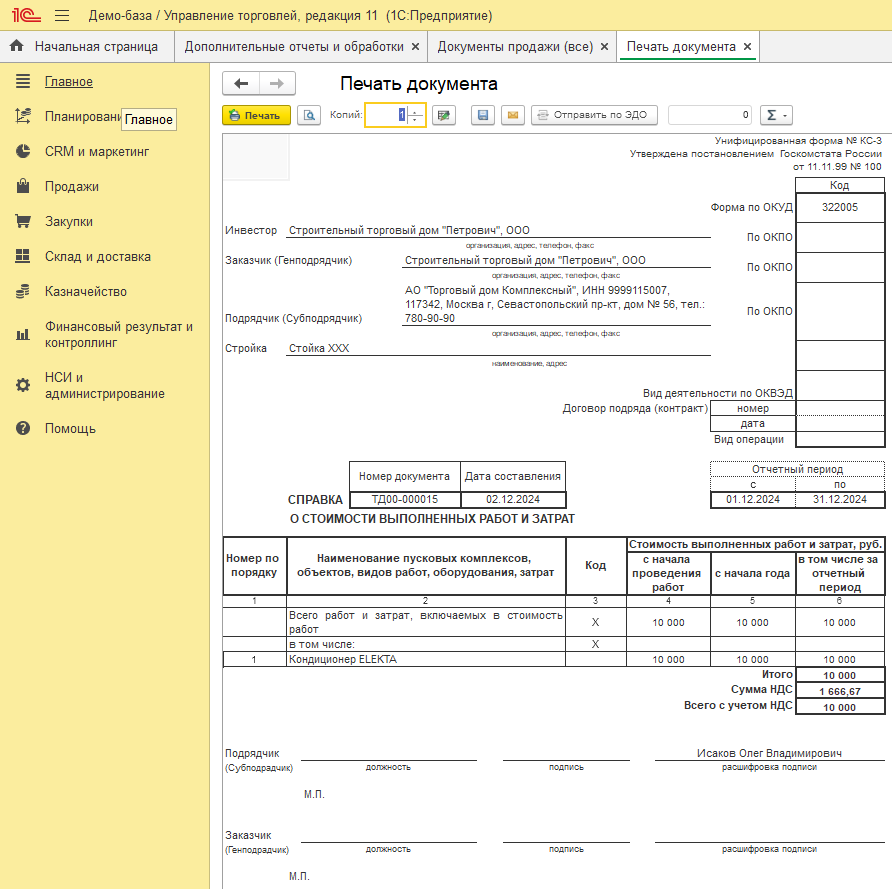Send the document by email envelope icon
This screenshot has height=889, width=892.
coord(513,115)
